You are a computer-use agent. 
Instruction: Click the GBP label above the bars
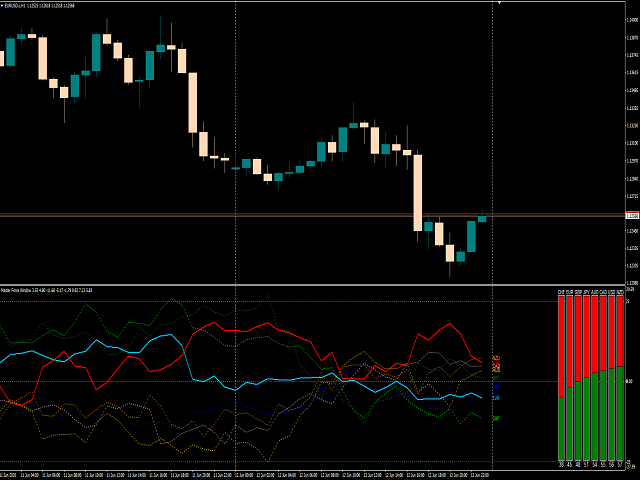coord(578,292)
